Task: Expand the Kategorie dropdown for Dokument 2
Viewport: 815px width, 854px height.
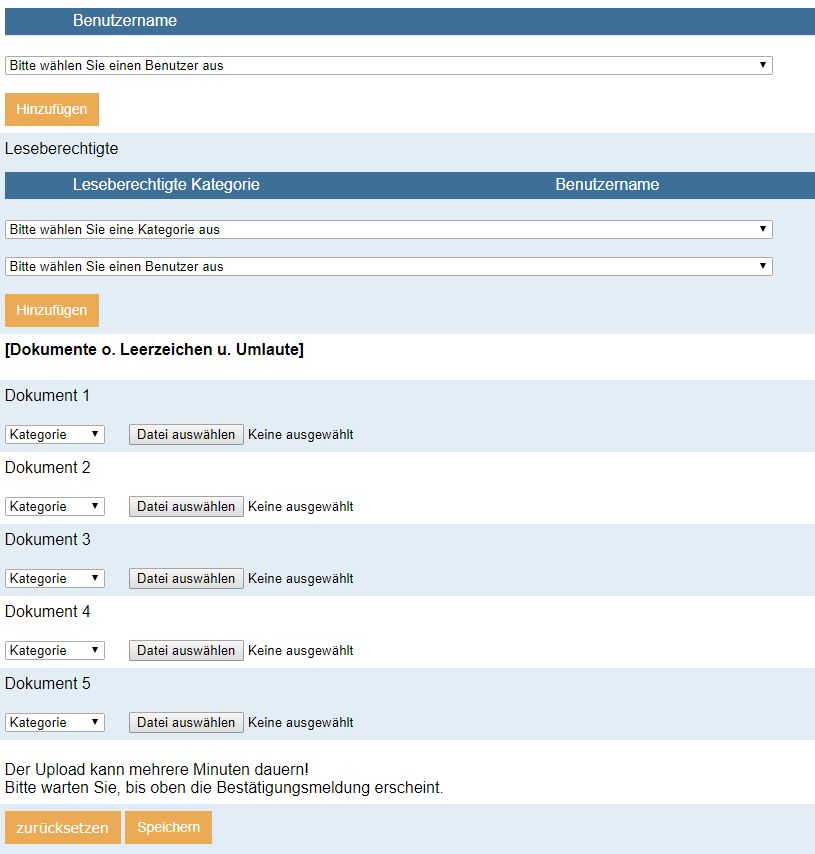Action: (55, 507)
